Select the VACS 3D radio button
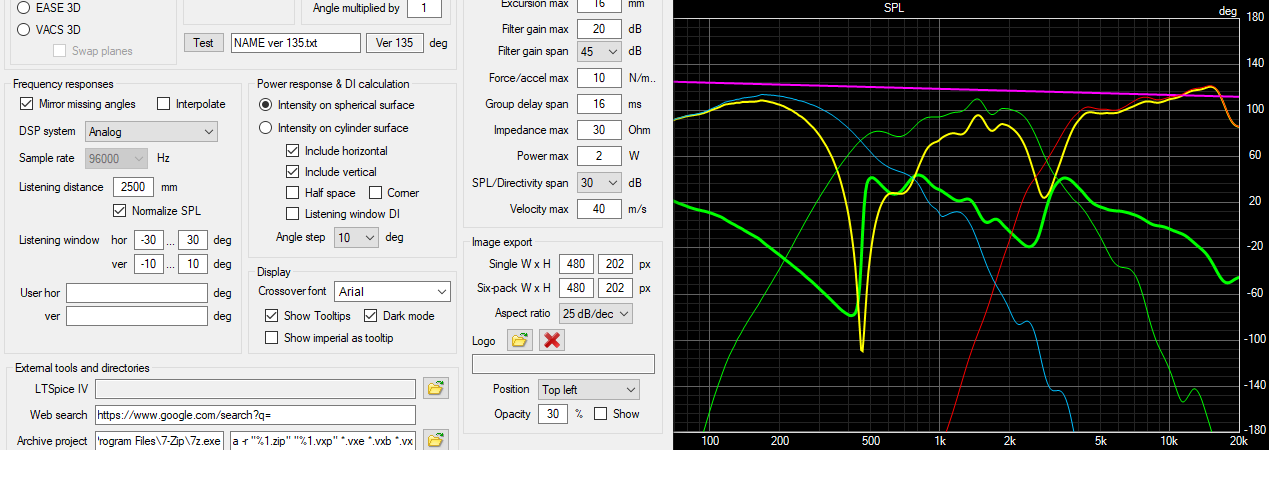Image resolution: width=1269 pixels, height=480 pixels. [x=49, y=29]
